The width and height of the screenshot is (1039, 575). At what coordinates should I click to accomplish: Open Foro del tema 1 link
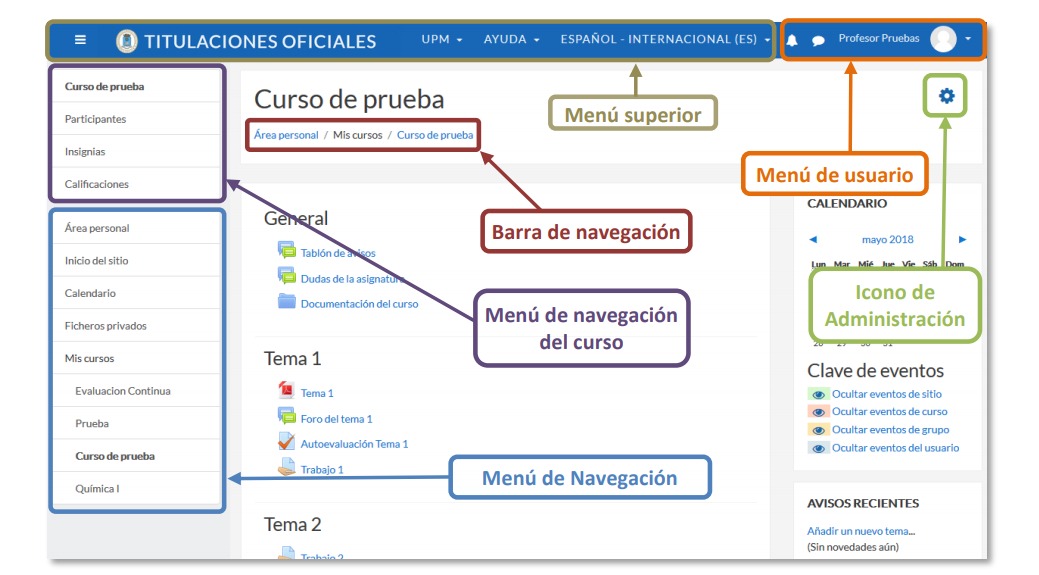337,419
